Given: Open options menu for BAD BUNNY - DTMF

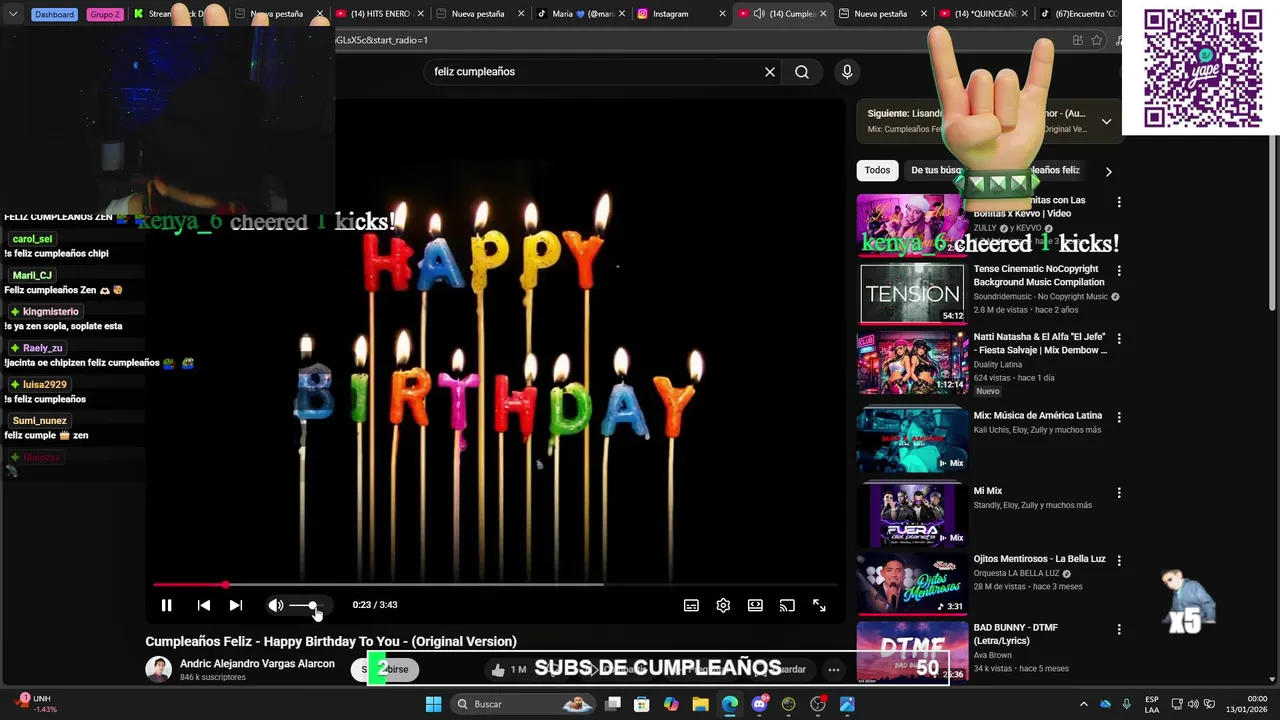Looking at the screenshot, I should click(1119, 630).
